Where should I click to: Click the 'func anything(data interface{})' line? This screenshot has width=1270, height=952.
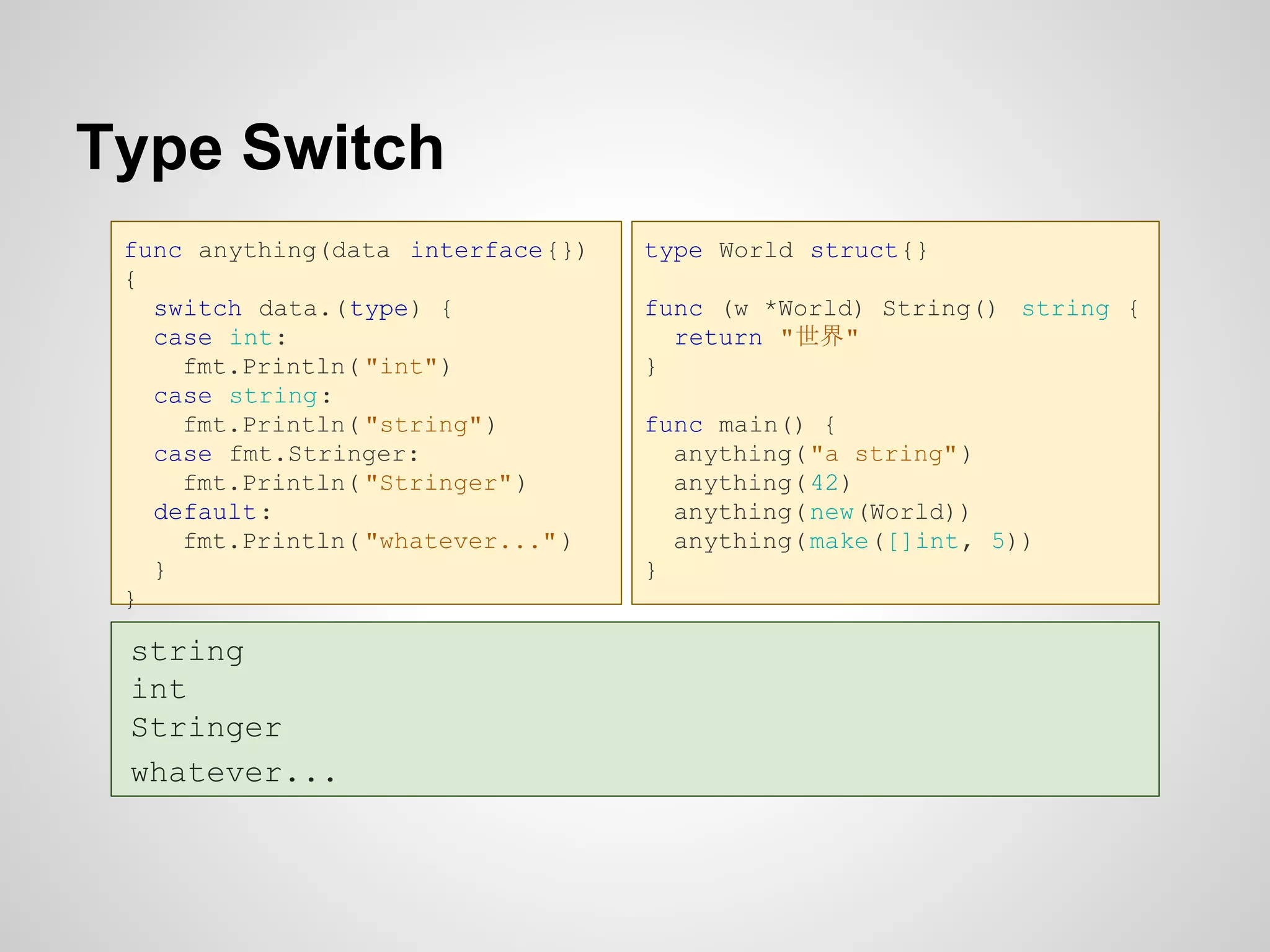coord(355,250)
